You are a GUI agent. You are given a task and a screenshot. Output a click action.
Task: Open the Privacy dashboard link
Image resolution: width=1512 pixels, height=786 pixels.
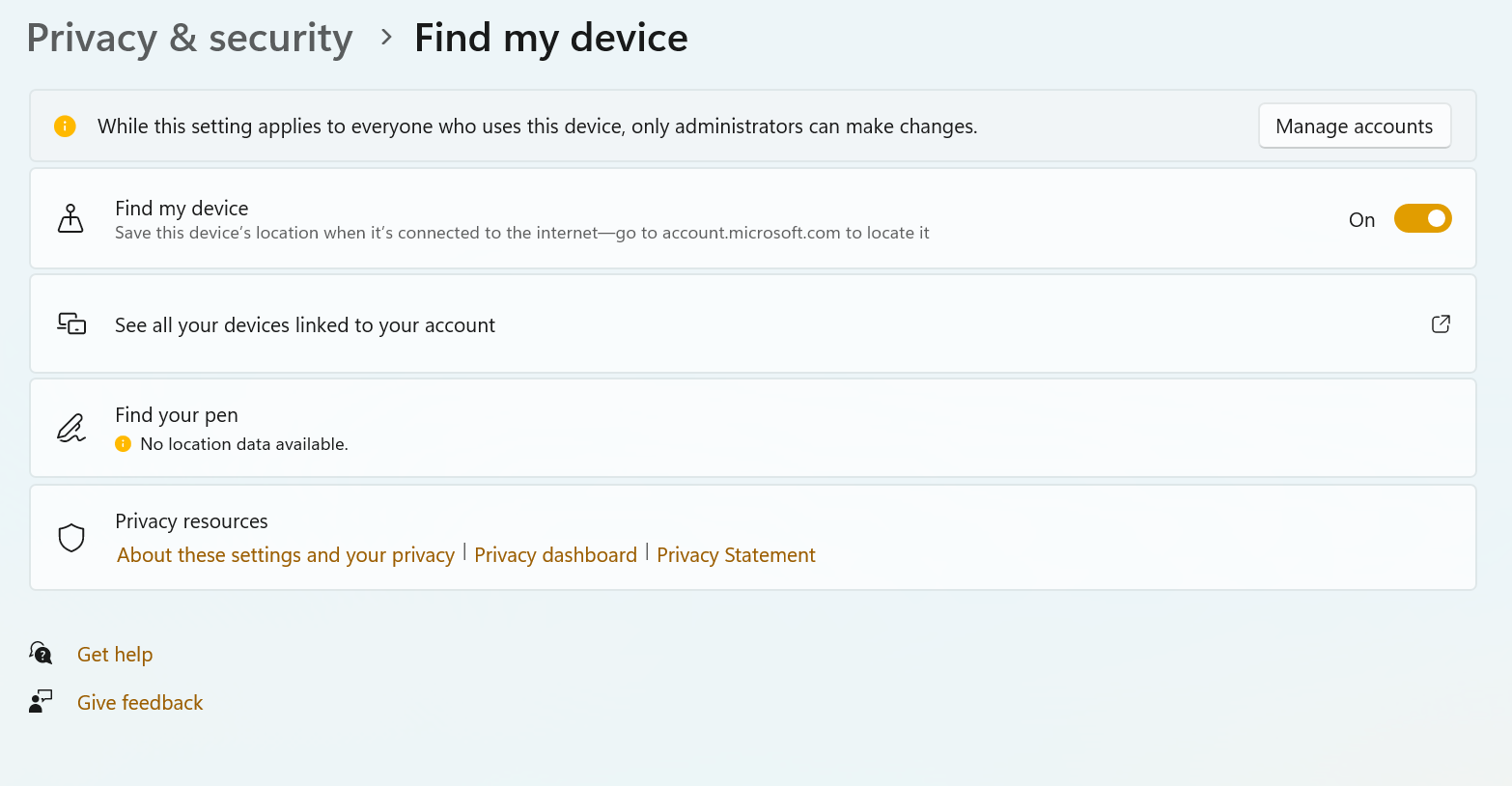tap(555, 554)
